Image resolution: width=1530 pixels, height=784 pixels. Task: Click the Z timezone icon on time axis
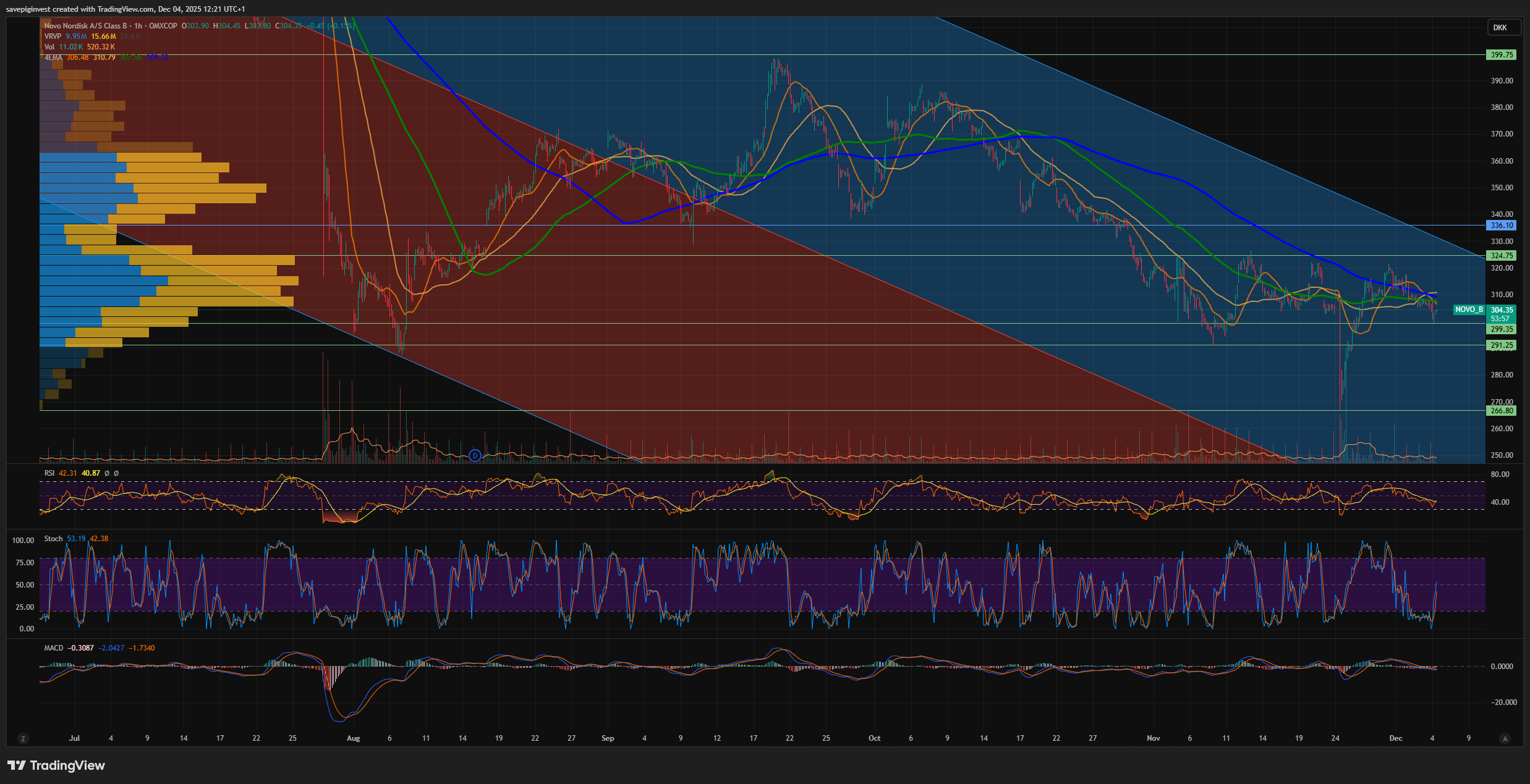pyautogui.click(x=23, y=738)
